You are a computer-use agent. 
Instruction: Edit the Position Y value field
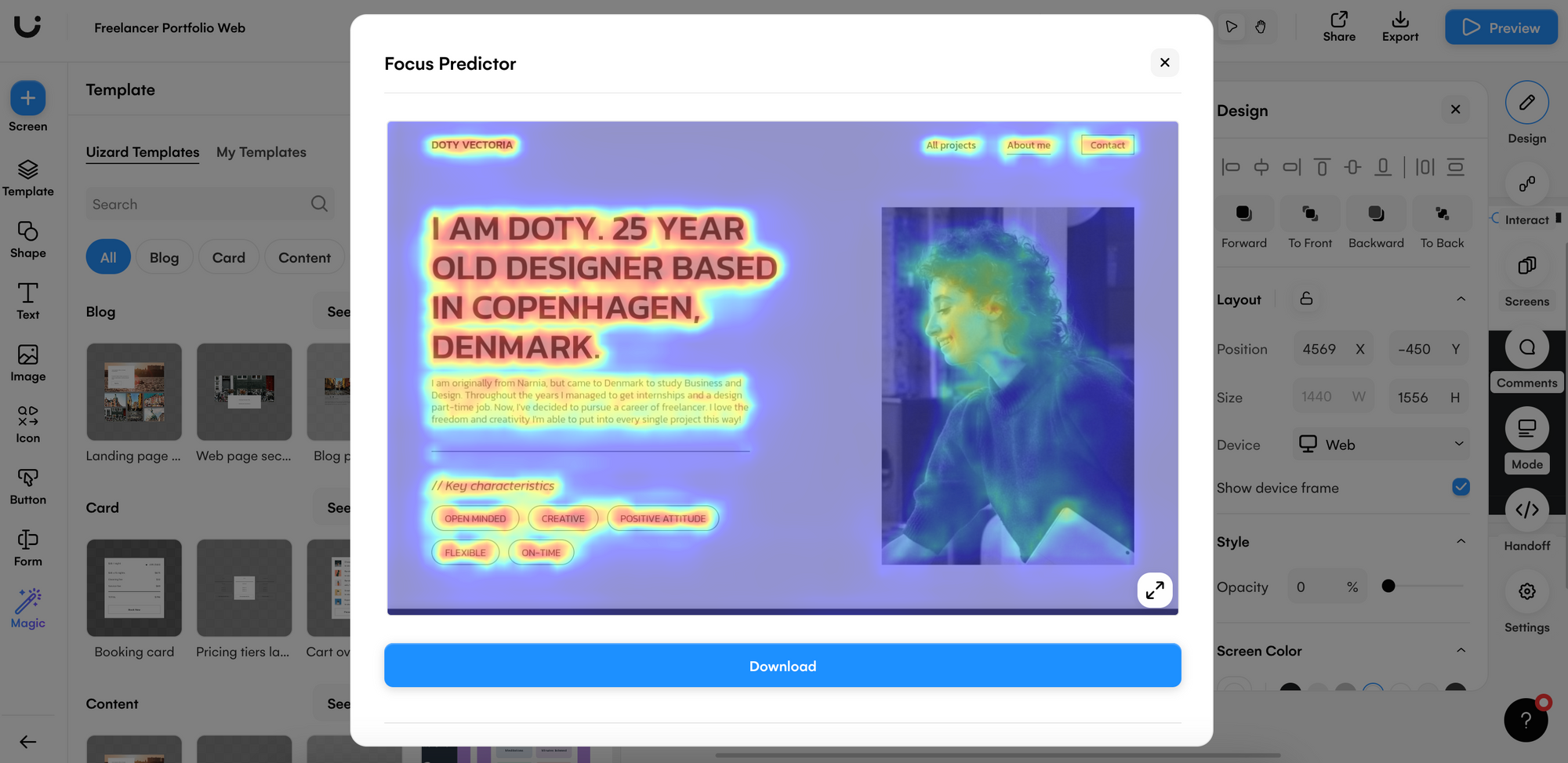click(1430, 349)
